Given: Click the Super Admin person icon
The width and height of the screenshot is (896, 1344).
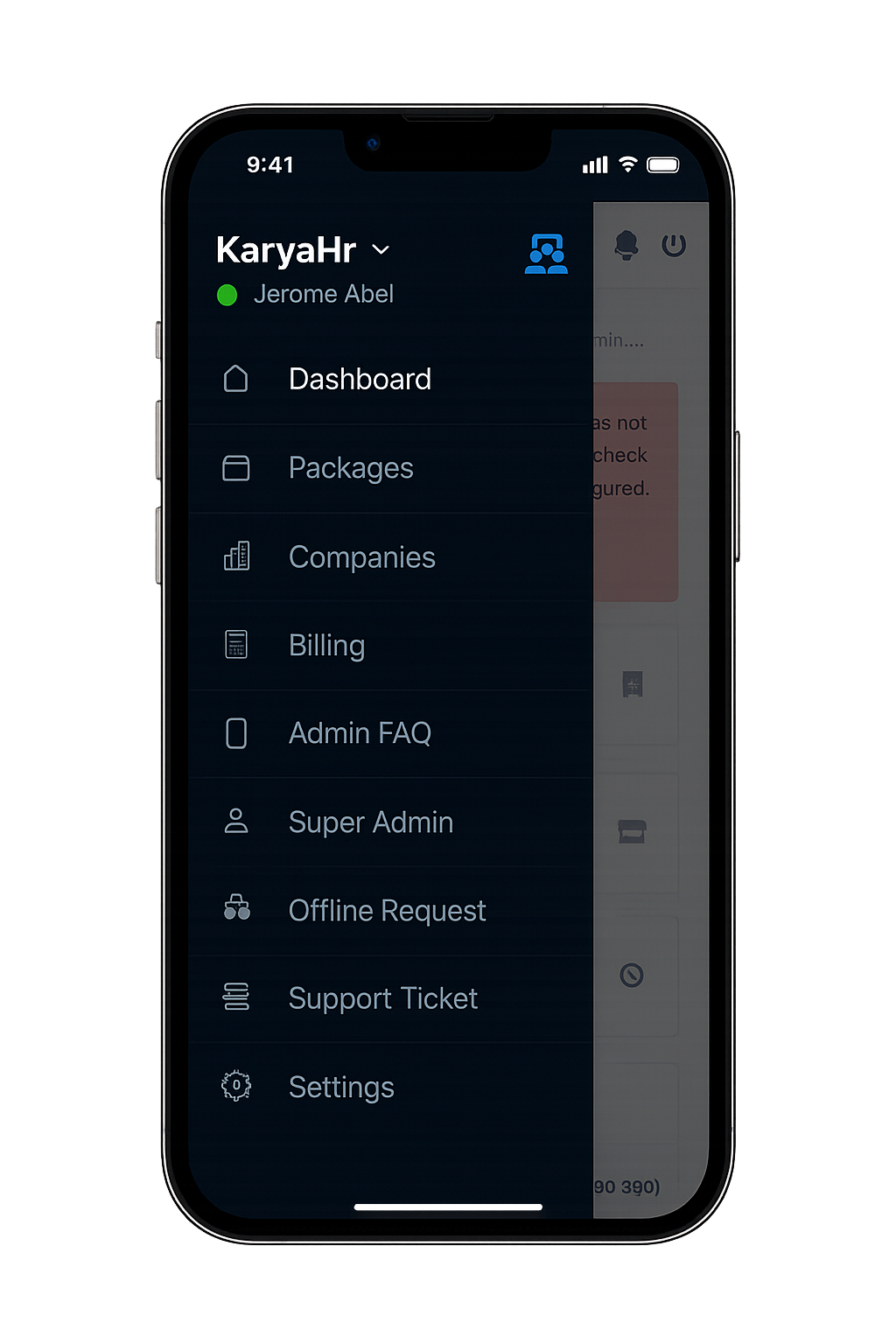Looking at the screenshot, I should point(236,822).
